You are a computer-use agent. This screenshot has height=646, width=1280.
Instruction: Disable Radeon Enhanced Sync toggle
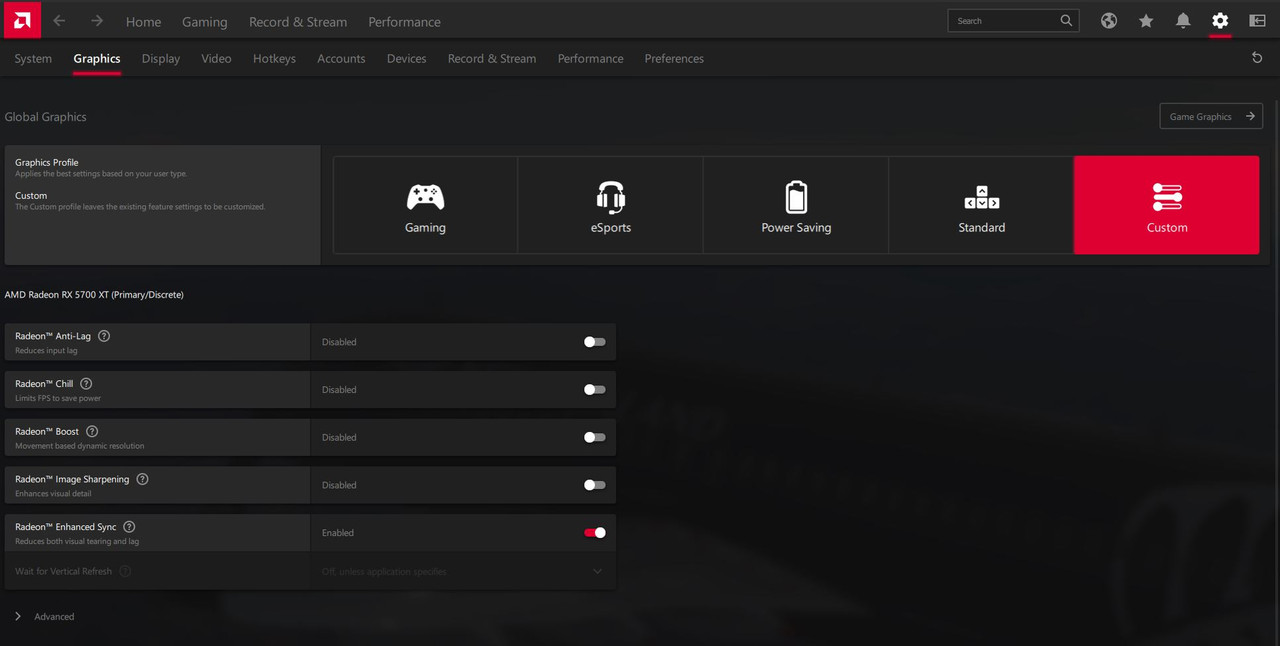click(595, 533)
